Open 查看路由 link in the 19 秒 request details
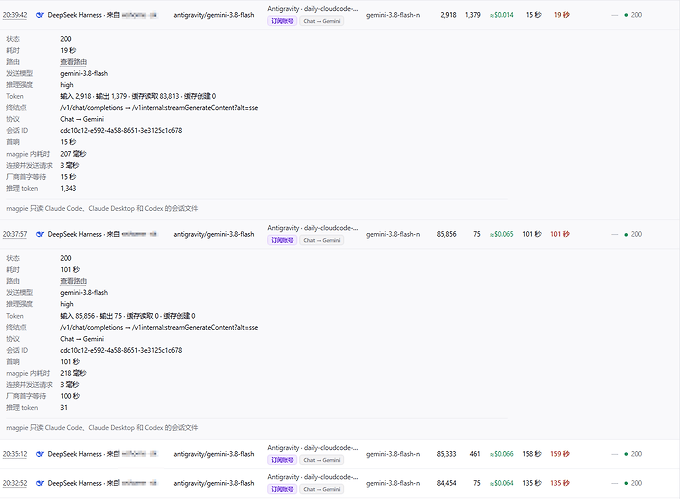Screen dimensions: 680x499 73,62
